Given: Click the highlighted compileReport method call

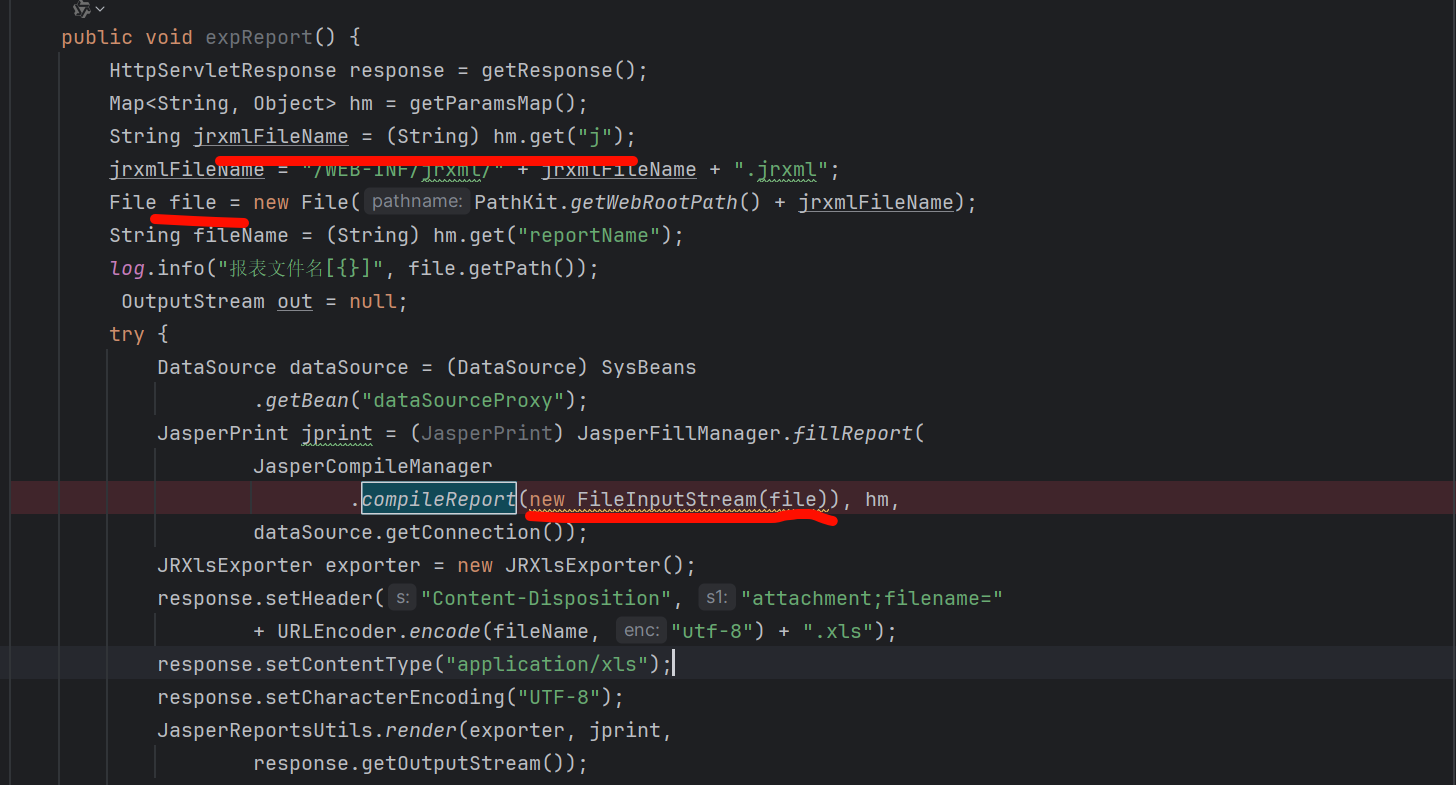Looking at the screenshot, I should click(x=438, y=499).
